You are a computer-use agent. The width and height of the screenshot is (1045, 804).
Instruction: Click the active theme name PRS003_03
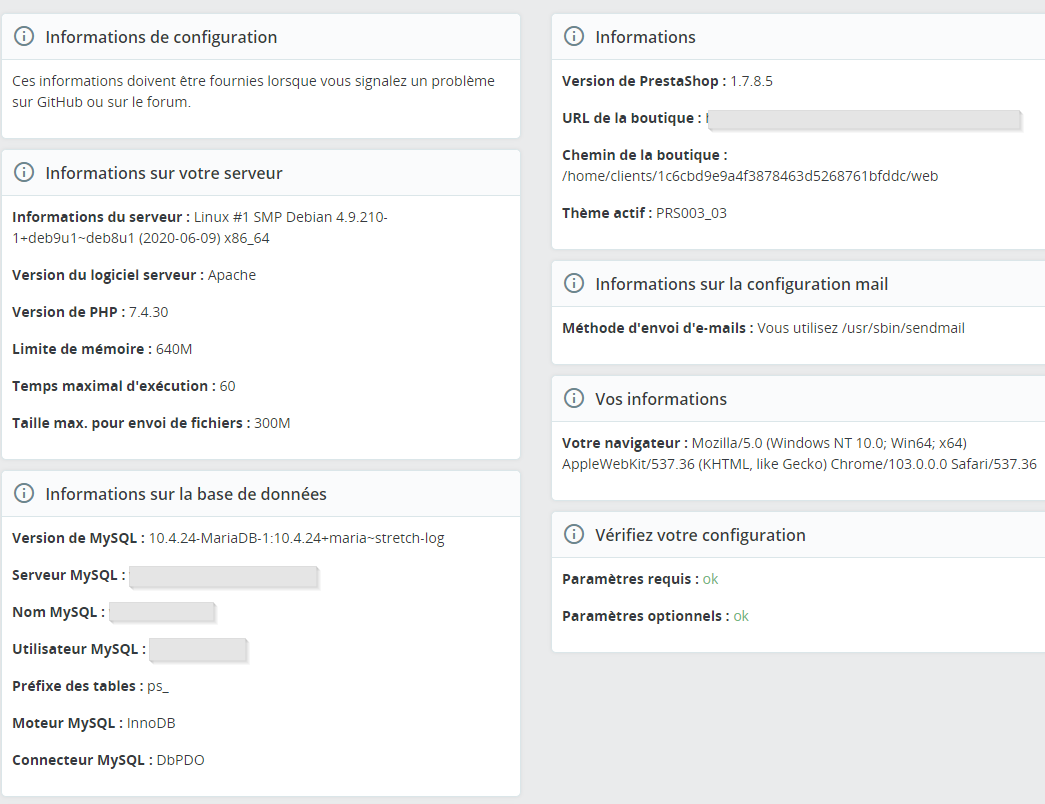(692, 213)
